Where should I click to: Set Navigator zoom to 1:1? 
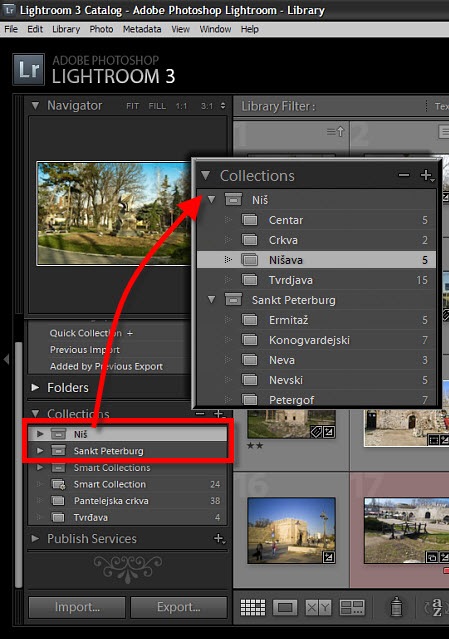click(181, 106)
